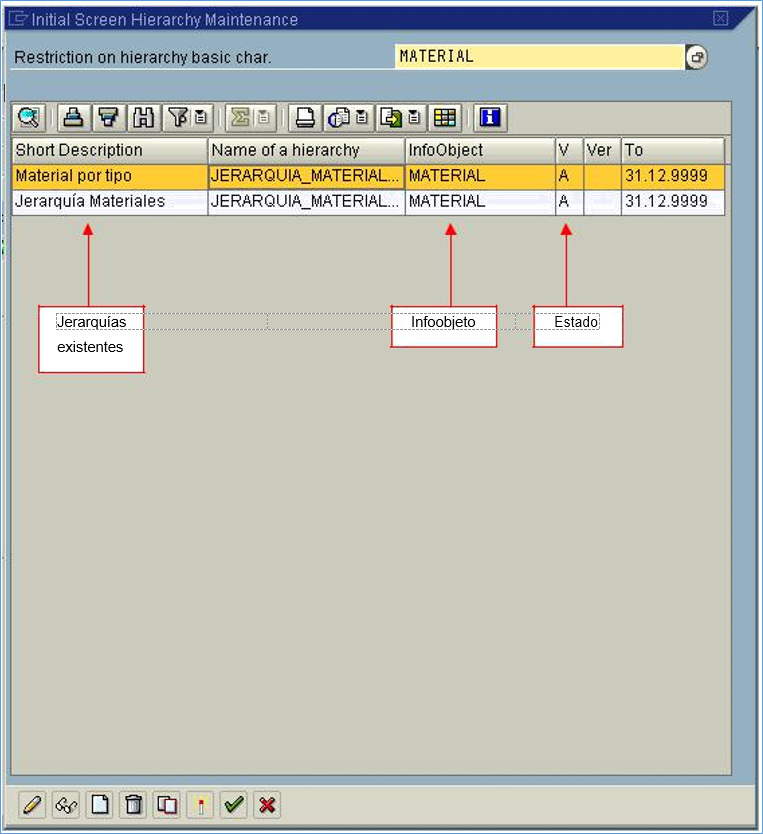This screenshot has width=763, height=834.
Task: Copy hierarchy using the copy icon
Action: click(167, 804)
